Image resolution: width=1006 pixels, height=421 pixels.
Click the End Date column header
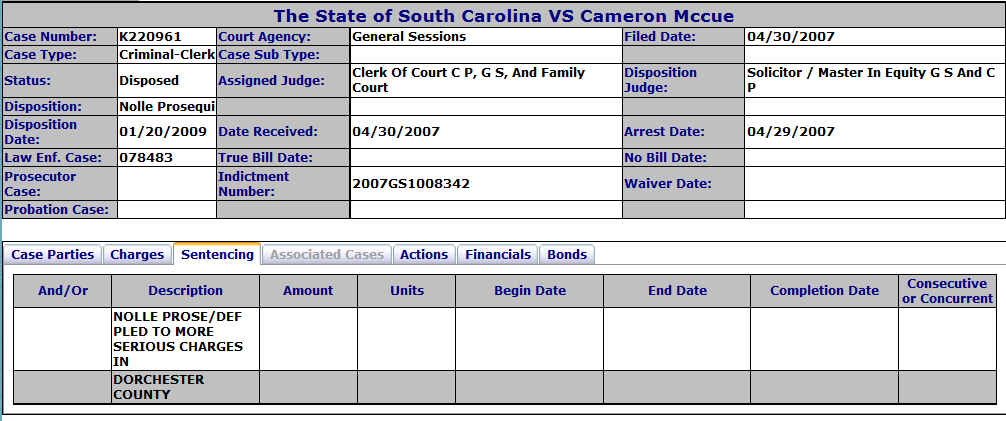point(677,291)
